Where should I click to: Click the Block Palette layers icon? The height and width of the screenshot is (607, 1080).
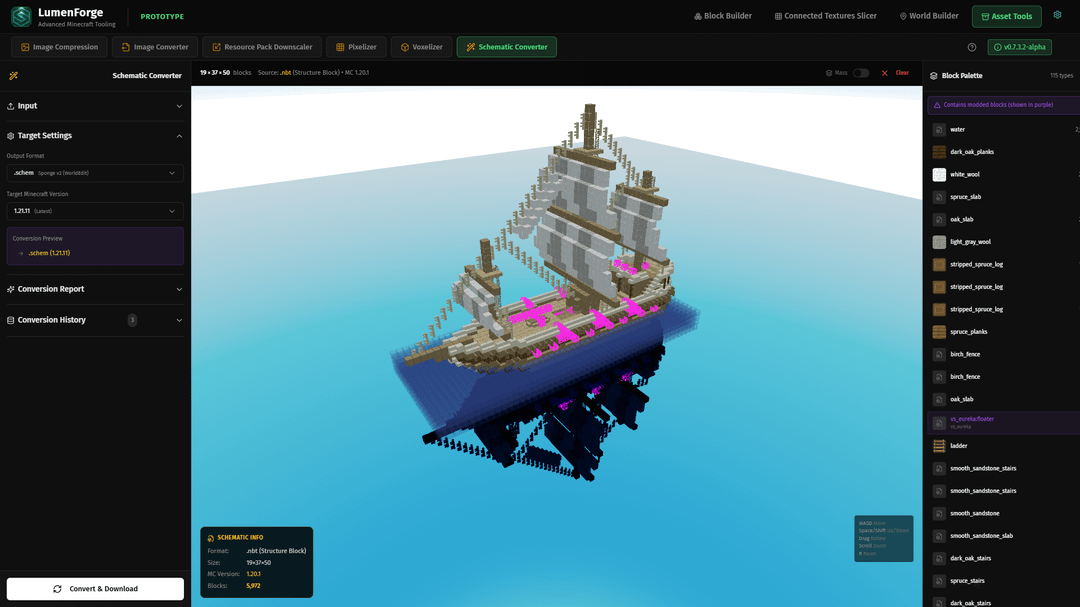click(934, 76)
